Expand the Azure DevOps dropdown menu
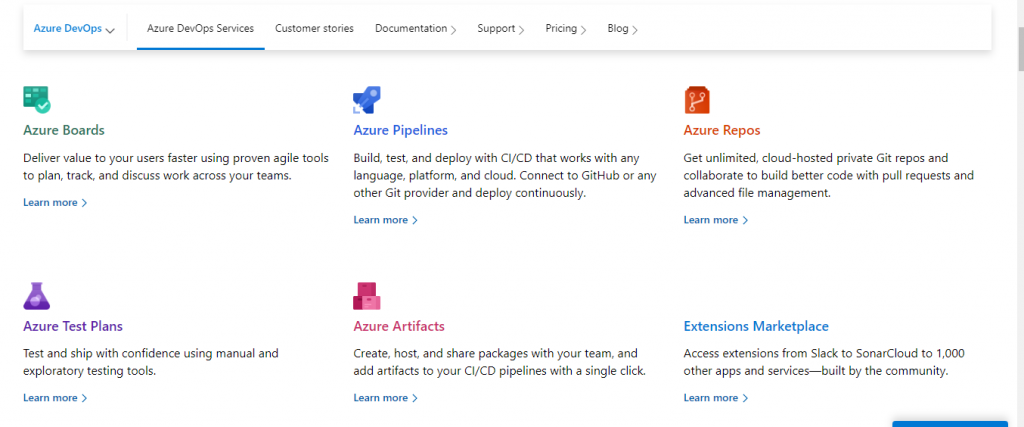The image size is (1024, 427). [74, 29]
